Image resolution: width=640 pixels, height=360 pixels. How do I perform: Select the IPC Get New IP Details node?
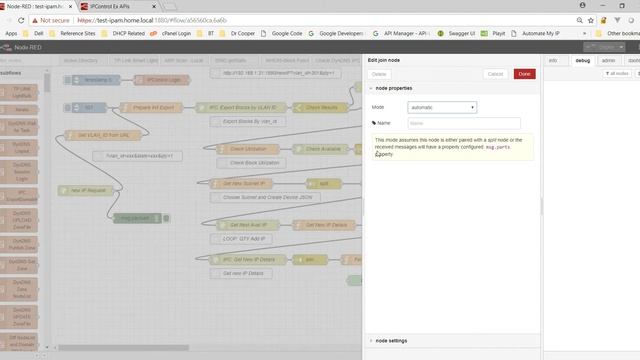click(248, 260)
